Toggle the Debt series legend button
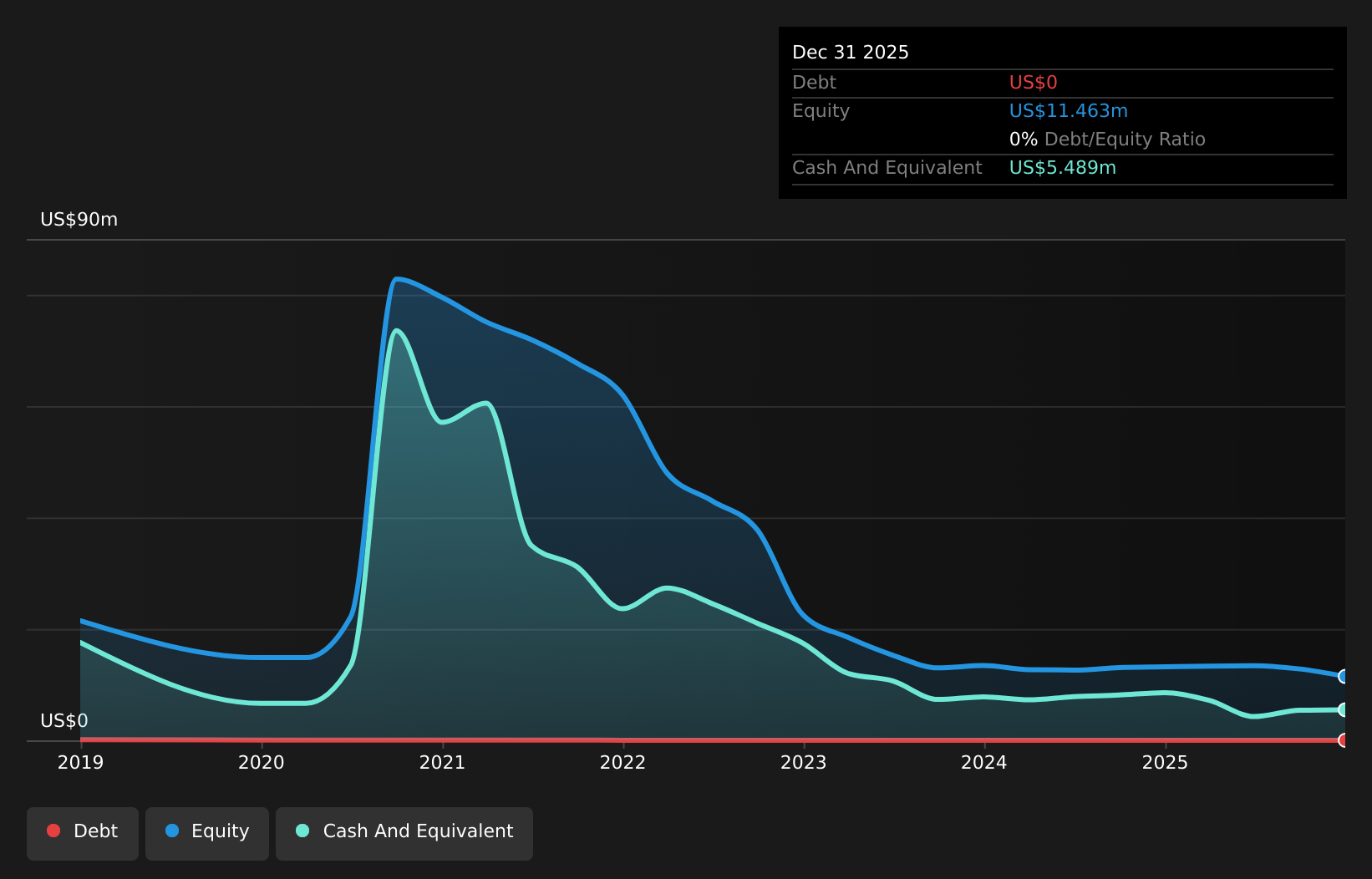 83,833
